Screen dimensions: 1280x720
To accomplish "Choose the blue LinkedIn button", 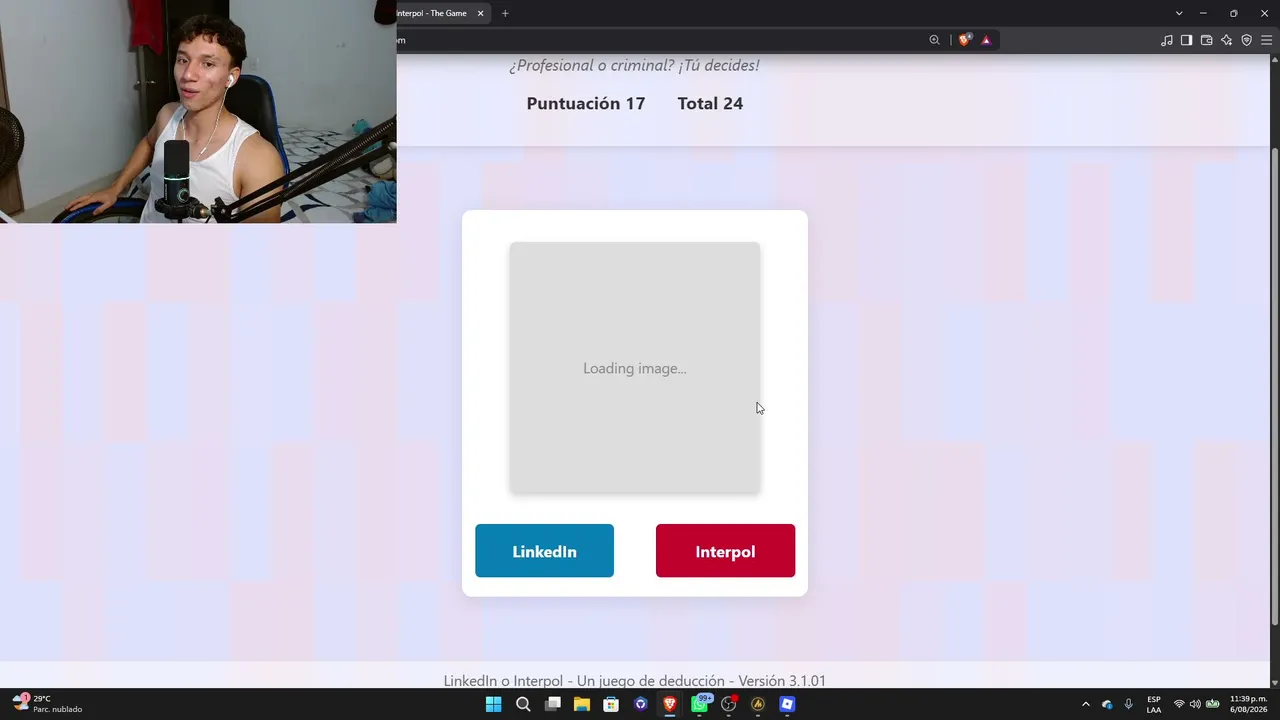I will point(544,551).
